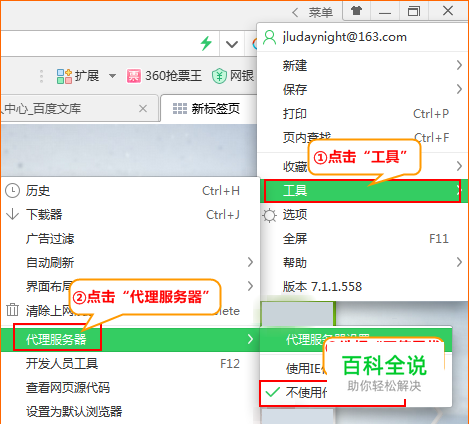
Task: Click the 扩展 extensions grid icon
Action: coord(64,76)
